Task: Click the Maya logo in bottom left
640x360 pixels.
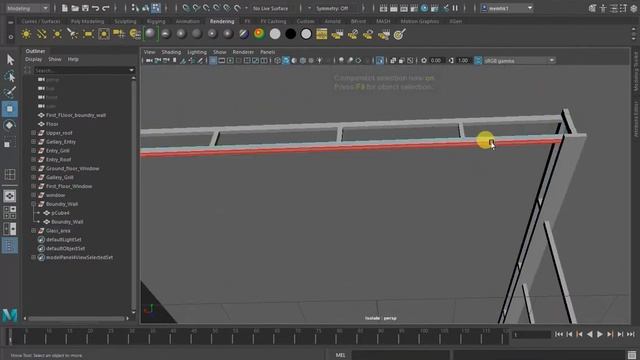Action: point(10,315)
